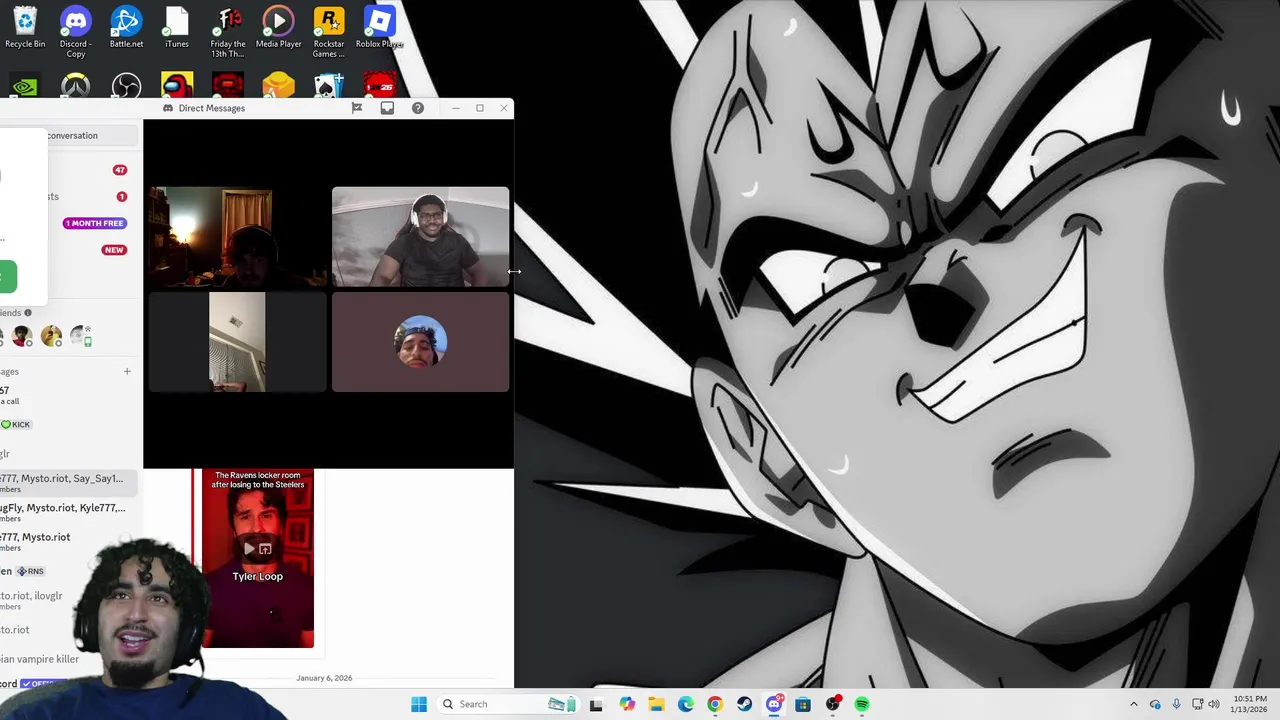Click the plus icon to create a DM
Viewport: 1280px width, 720px height.
pyautogui.click(x=127, y=372)
